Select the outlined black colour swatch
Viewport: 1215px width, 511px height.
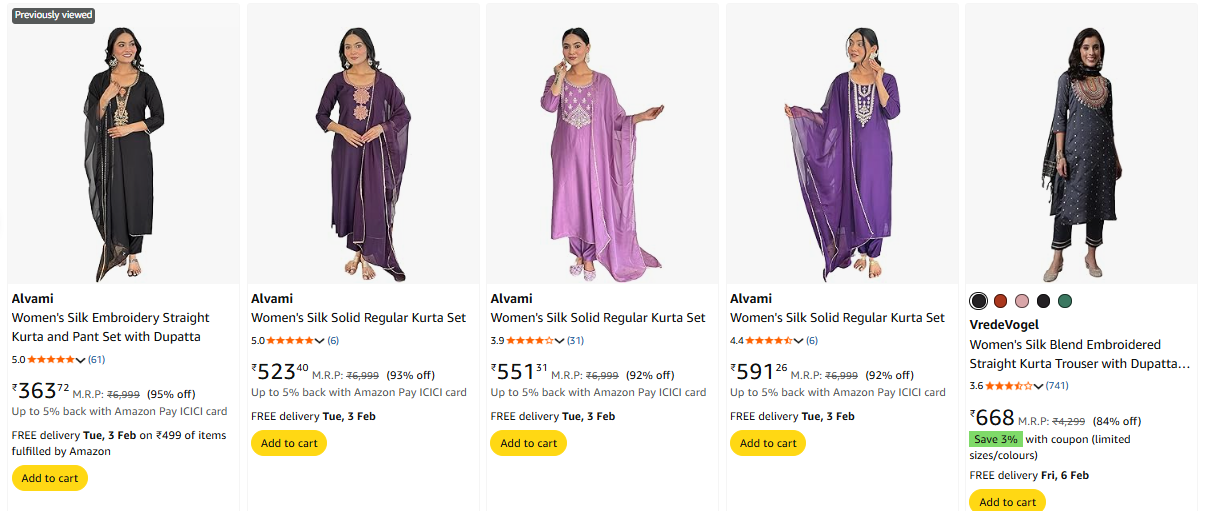(978, 301)
